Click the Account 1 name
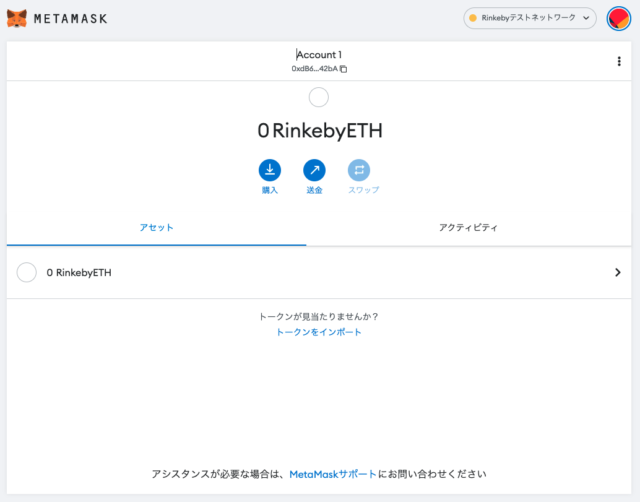 tap(319, 55)
